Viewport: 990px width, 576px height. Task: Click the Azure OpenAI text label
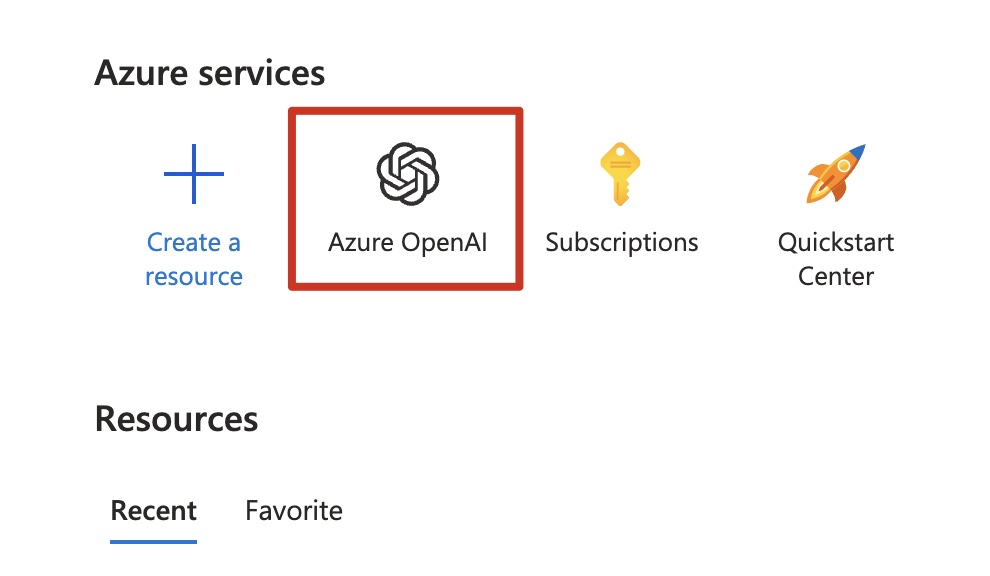click(405, 242)
